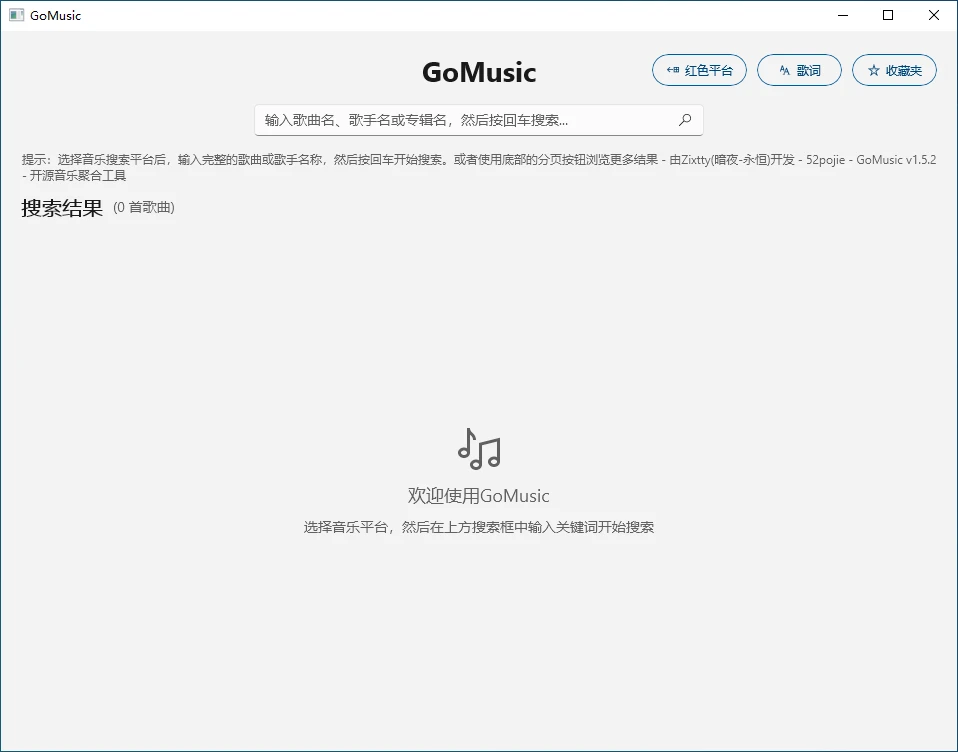
Task: Click the arrow icon beside 红色平台
Action: [x=673, y=71]
